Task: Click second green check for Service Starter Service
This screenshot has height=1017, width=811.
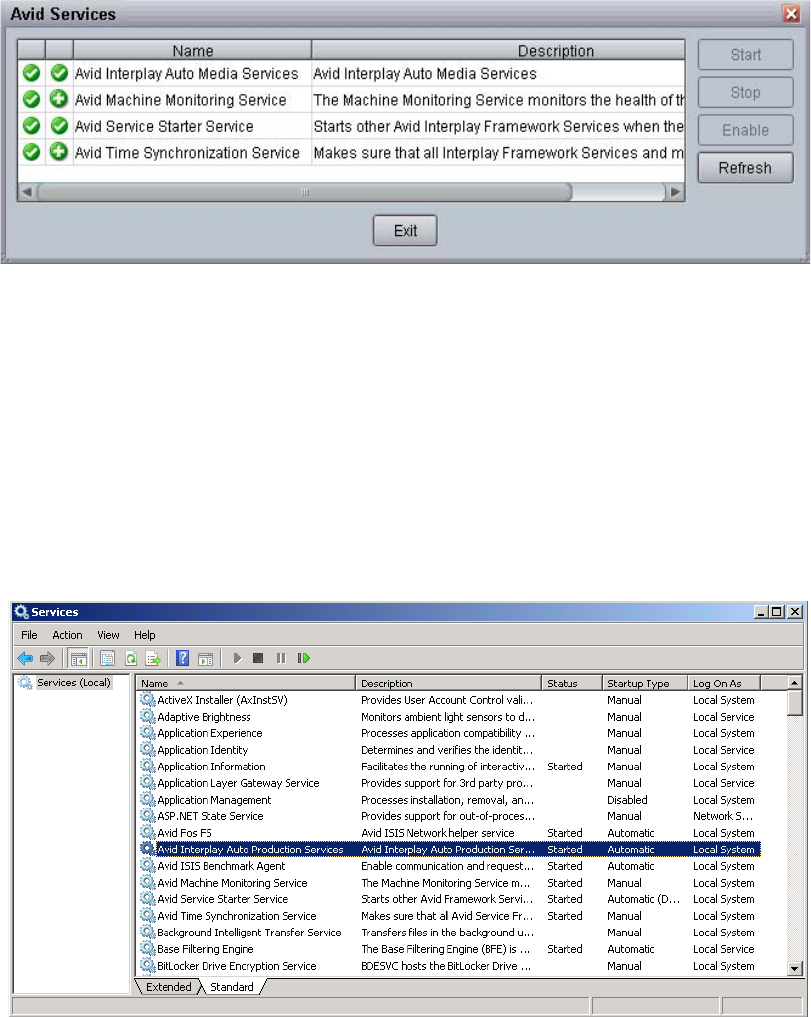Action: point(59,126)
